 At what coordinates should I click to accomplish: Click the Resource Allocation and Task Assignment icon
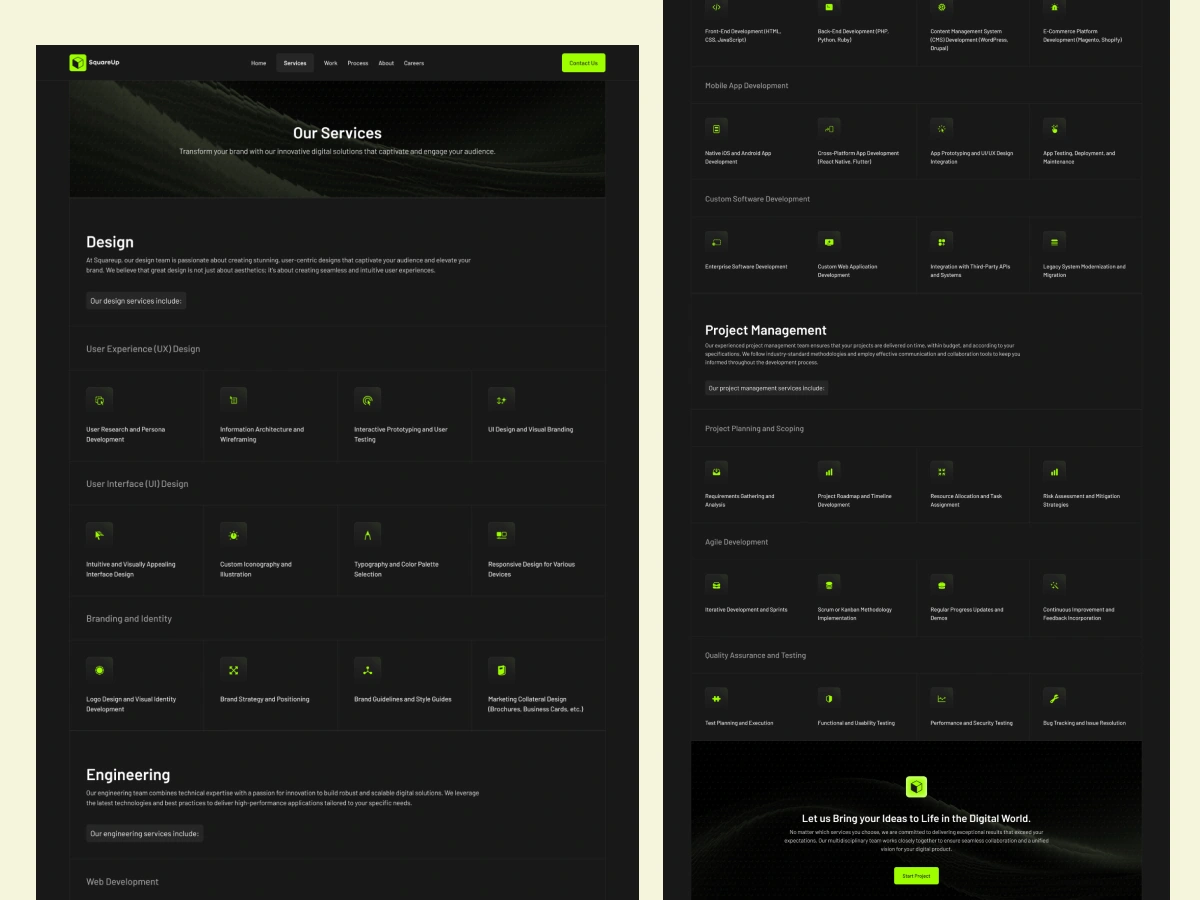941,471
